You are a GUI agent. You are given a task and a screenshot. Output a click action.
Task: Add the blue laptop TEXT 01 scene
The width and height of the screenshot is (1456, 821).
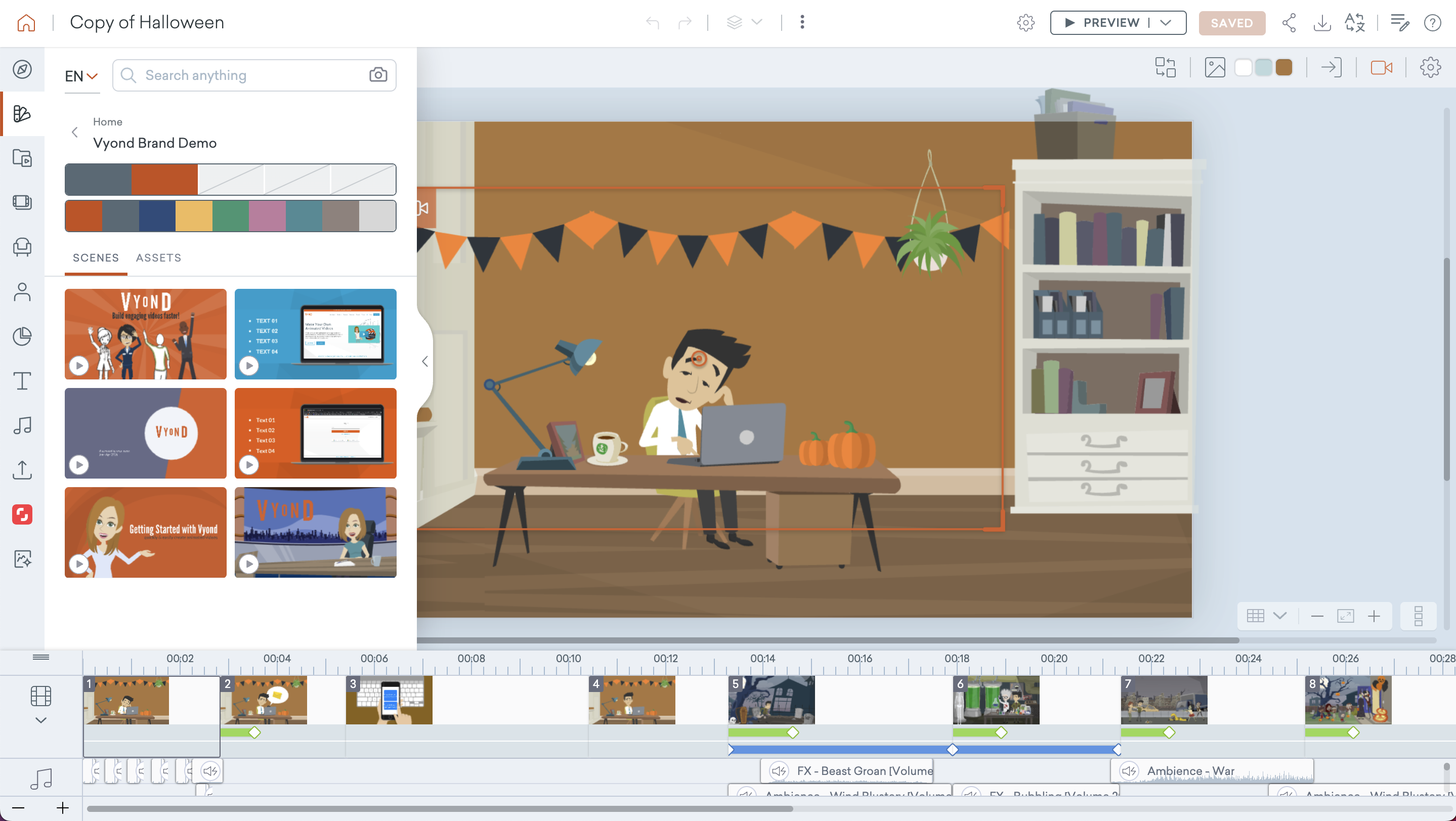315,334
